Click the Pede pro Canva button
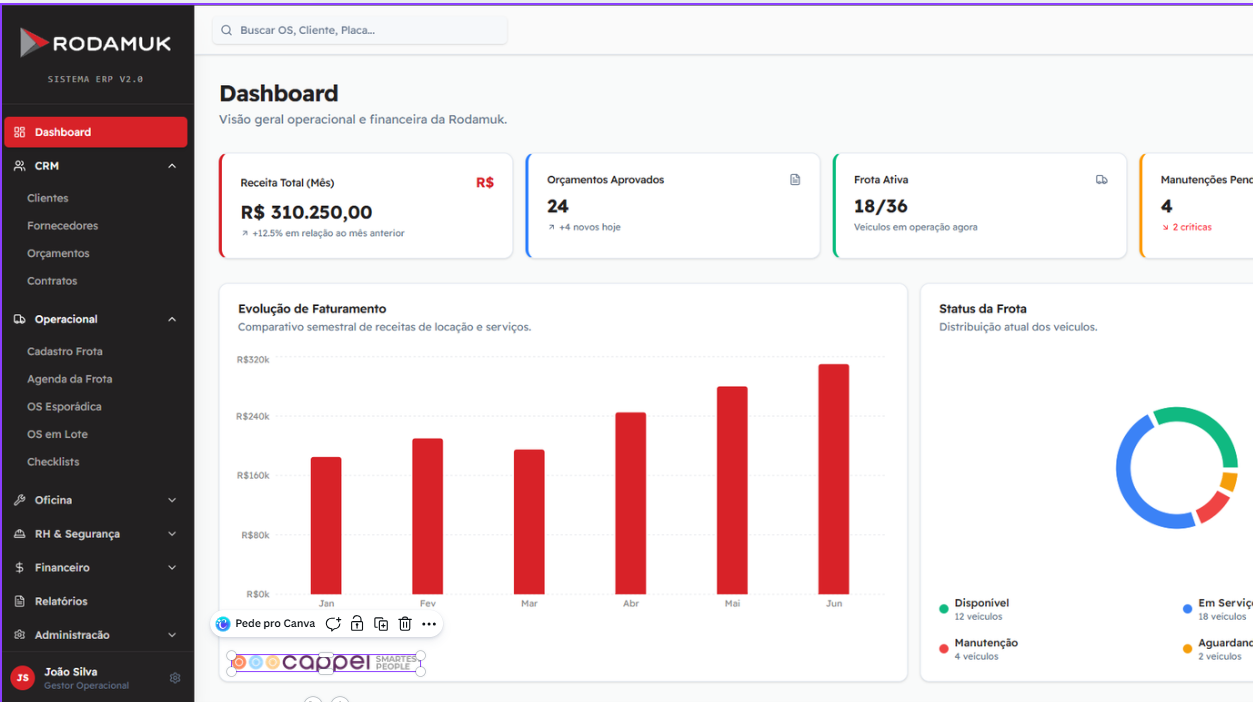The width and height of the screenshot is (1253, 702). (x=266, y=624)
